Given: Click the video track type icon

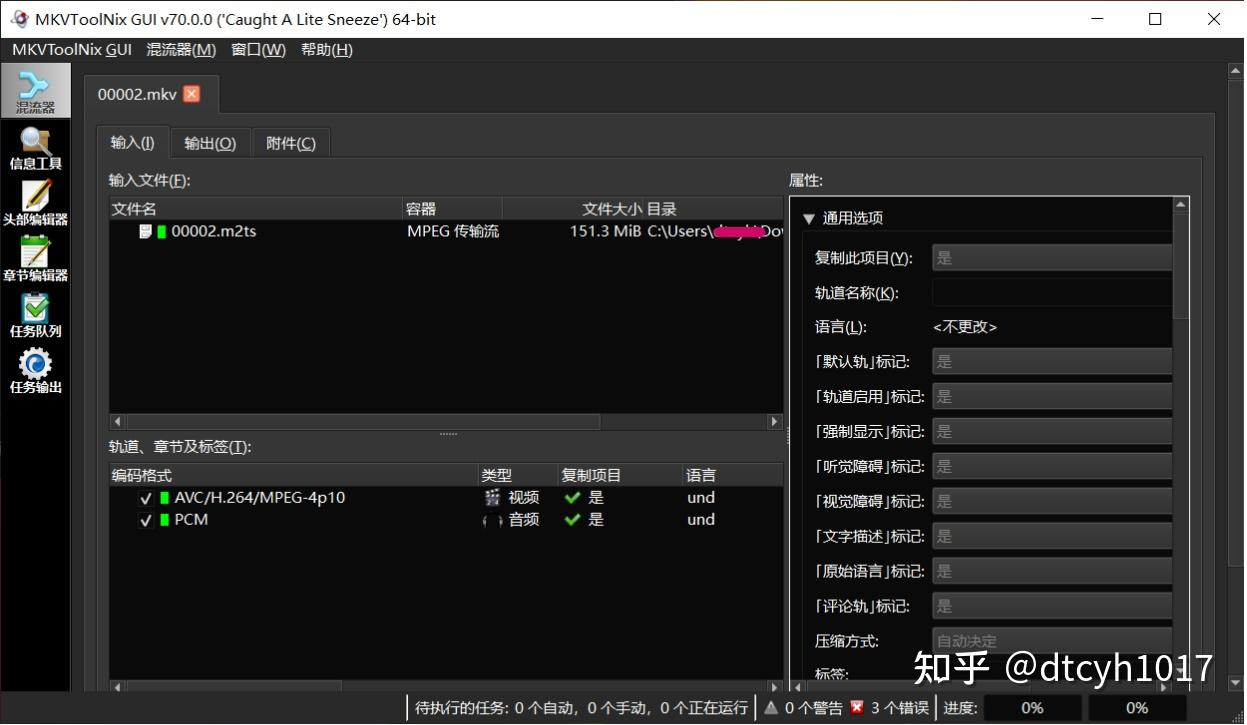Looking at the screenshot, I should coord(492,497).
